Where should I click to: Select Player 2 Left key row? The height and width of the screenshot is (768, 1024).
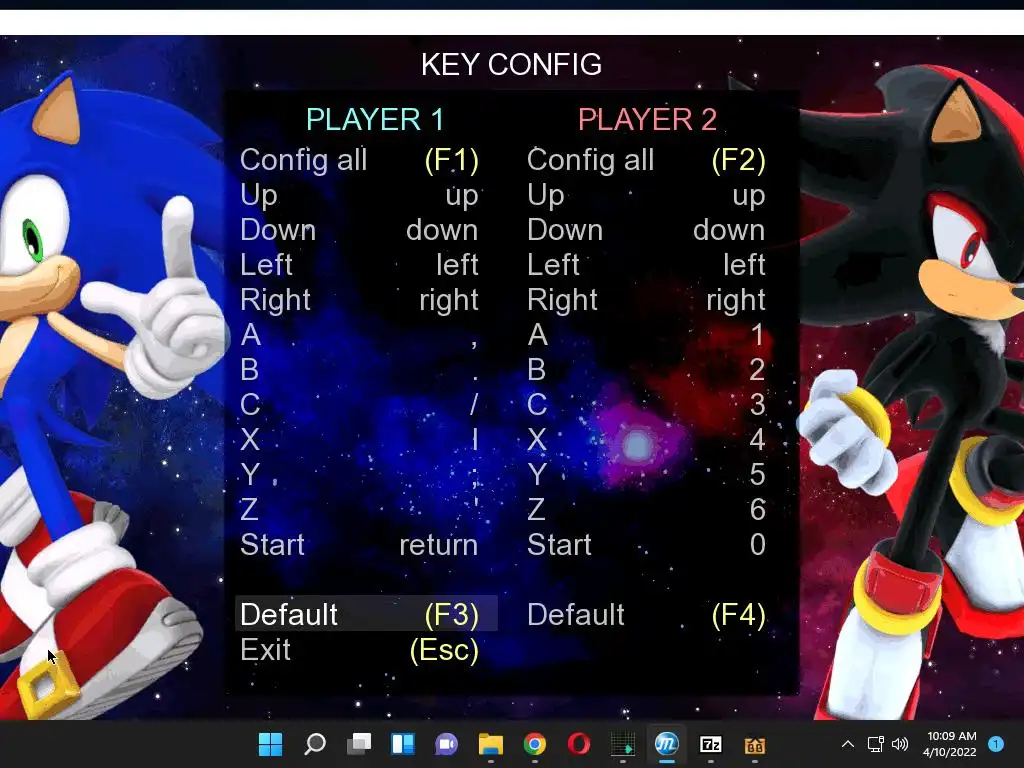(x=646, y=264)
